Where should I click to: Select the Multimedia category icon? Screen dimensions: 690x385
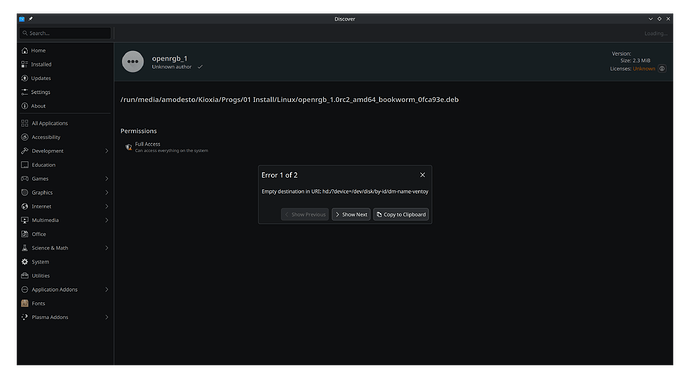coord(25,220)
